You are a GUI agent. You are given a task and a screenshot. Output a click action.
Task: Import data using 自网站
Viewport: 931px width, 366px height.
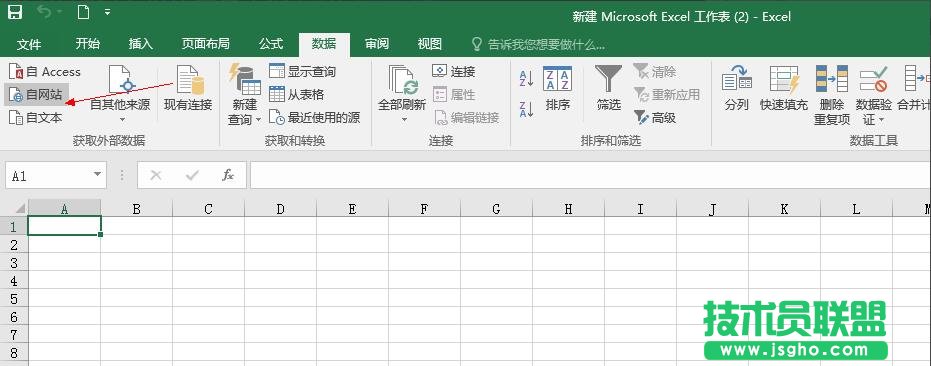[36, 94]
